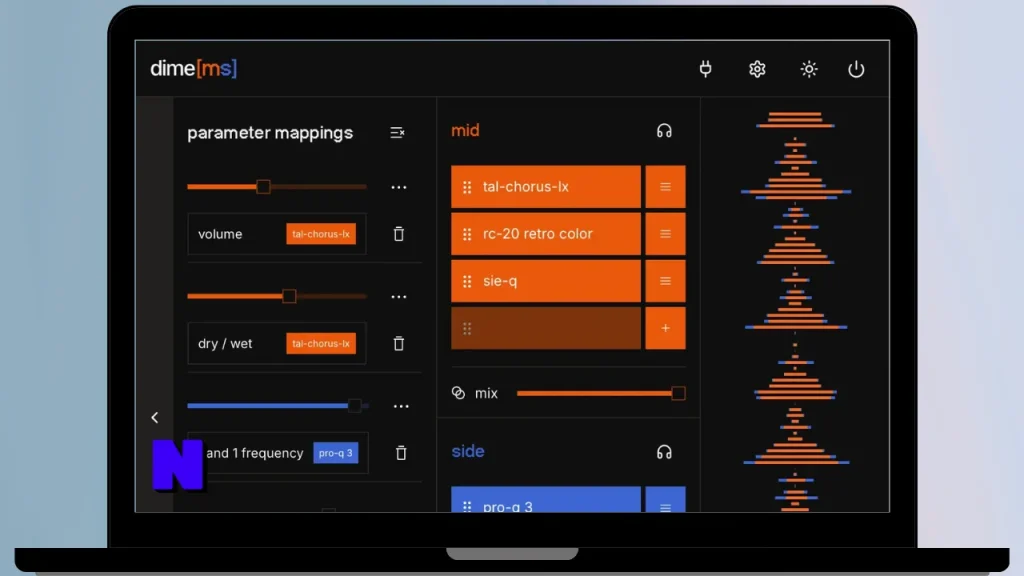The image size is (1024, 576).
Task: Click the volume parameter label
Action: (x=220, y=234)
